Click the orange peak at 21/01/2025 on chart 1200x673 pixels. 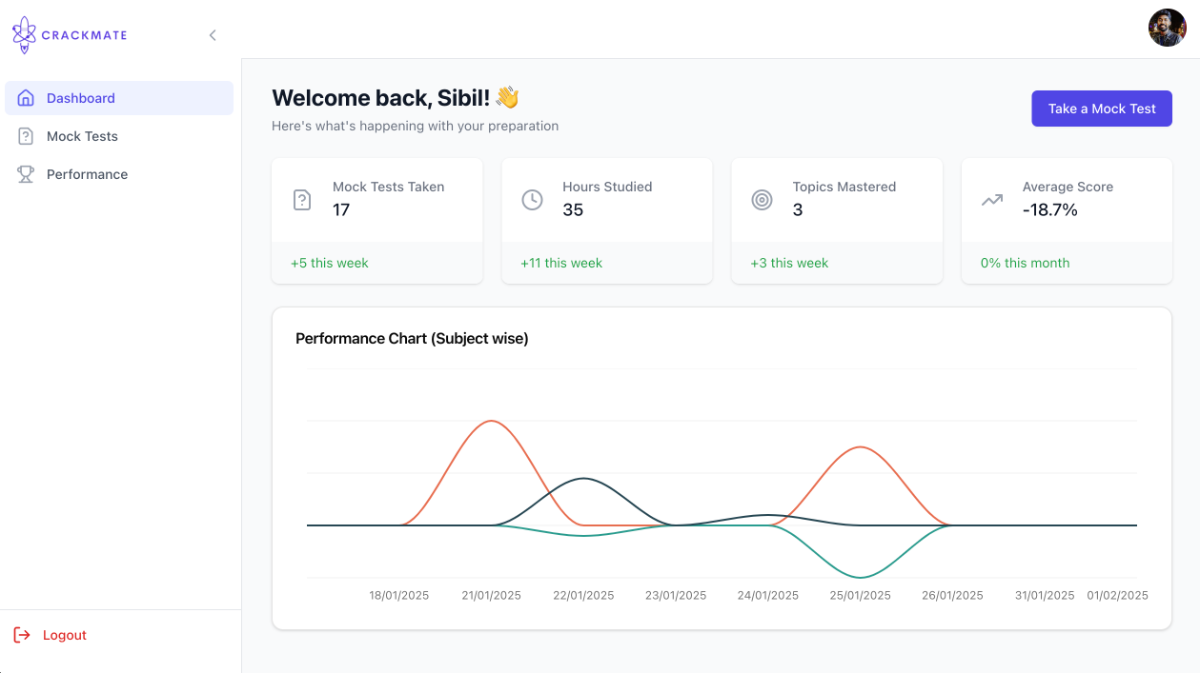pyautogui.click(x=491, y=421)
